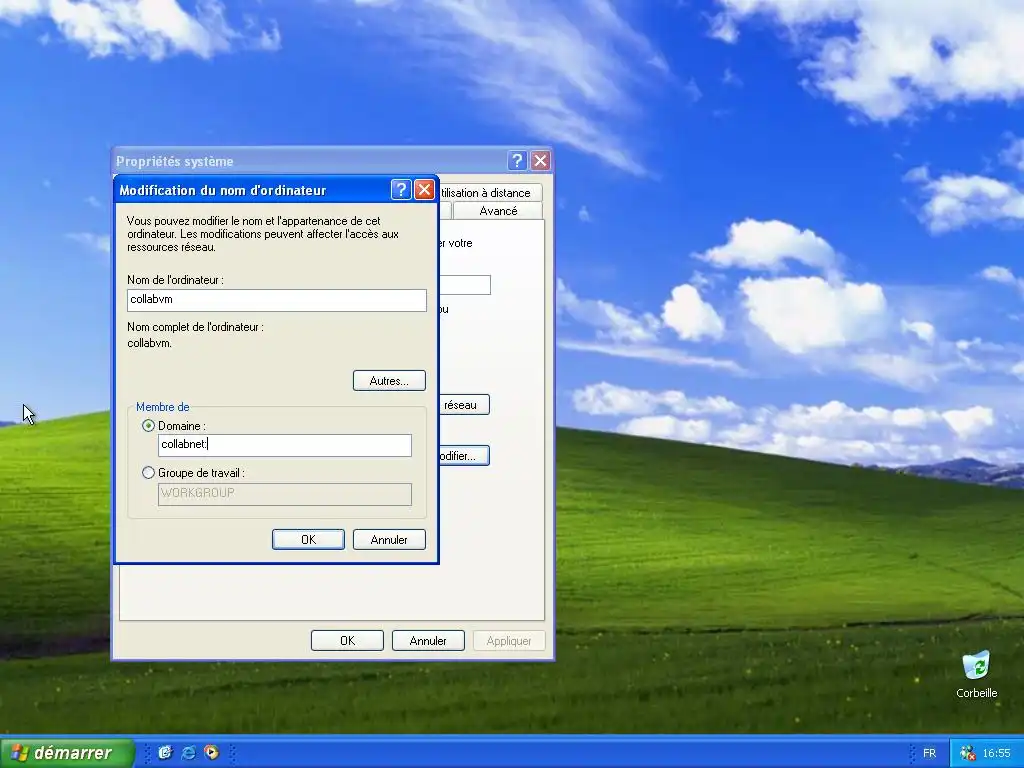
Task: Click Annuler in the computer name dialog
Action: coord(389,539)
